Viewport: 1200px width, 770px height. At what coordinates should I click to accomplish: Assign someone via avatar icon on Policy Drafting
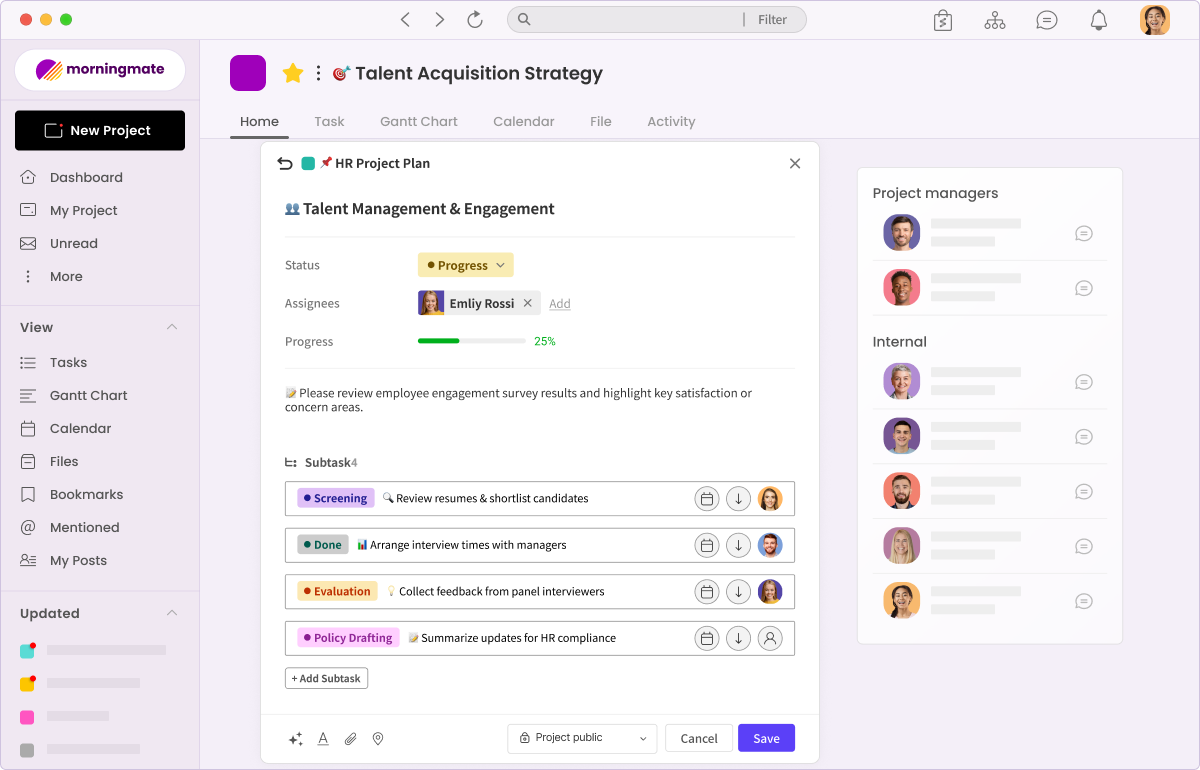(770, 638)
